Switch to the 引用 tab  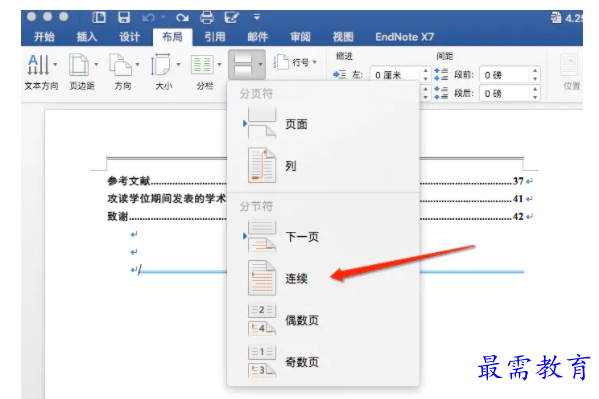(215, 37)
